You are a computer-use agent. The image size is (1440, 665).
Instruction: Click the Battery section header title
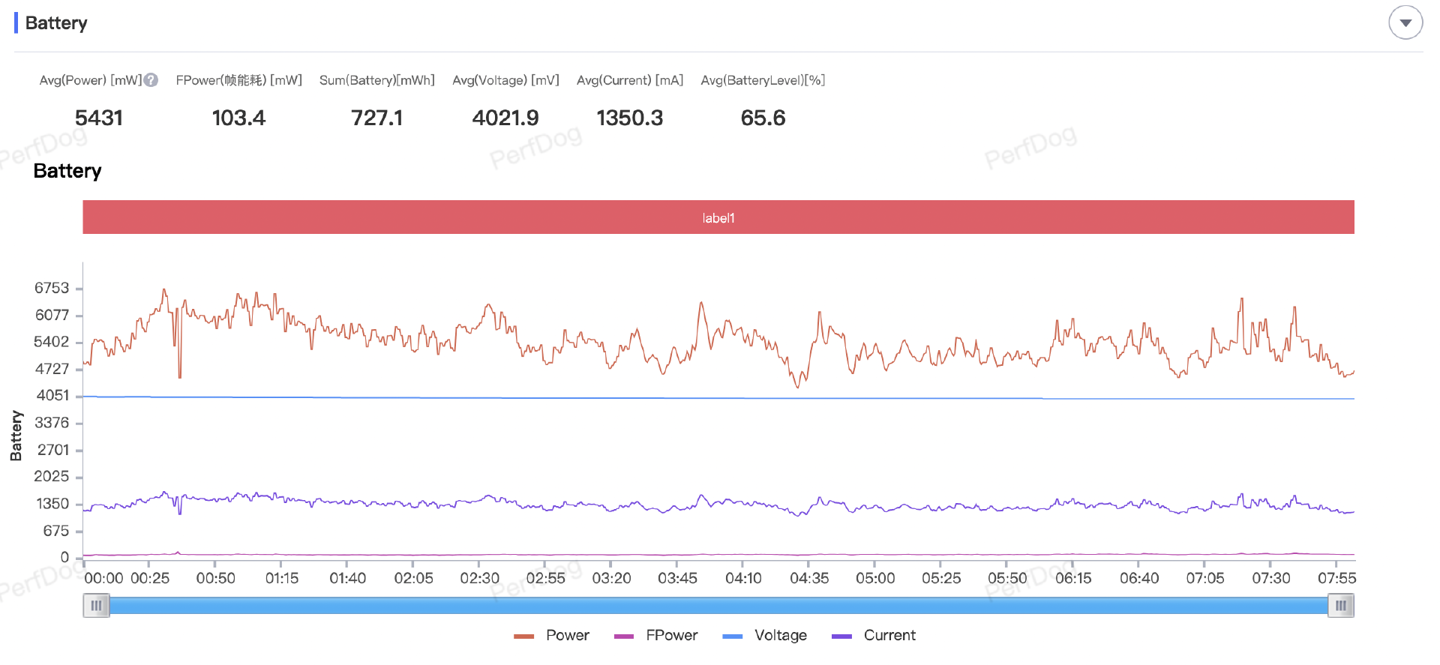[56, 23]
